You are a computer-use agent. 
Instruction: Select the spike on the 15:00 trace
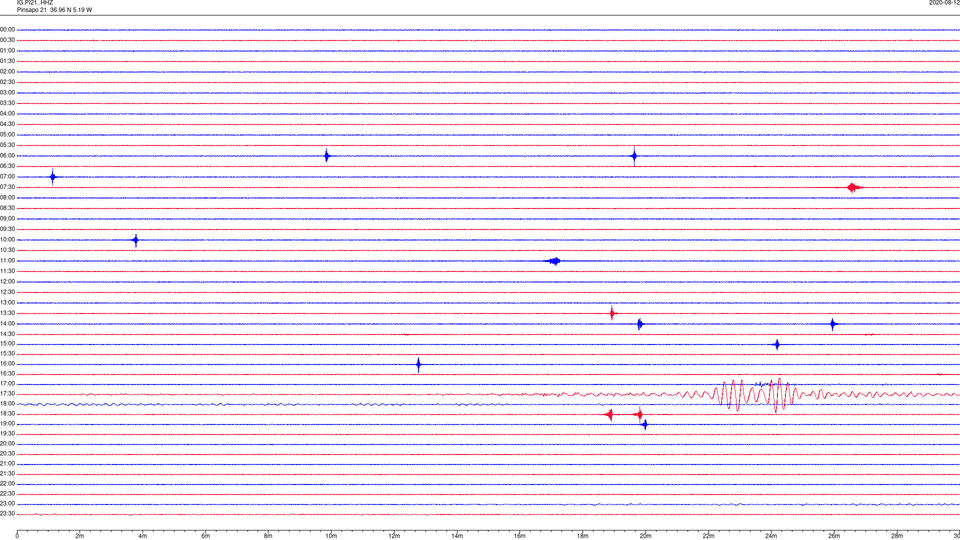(x=777, y=344)
